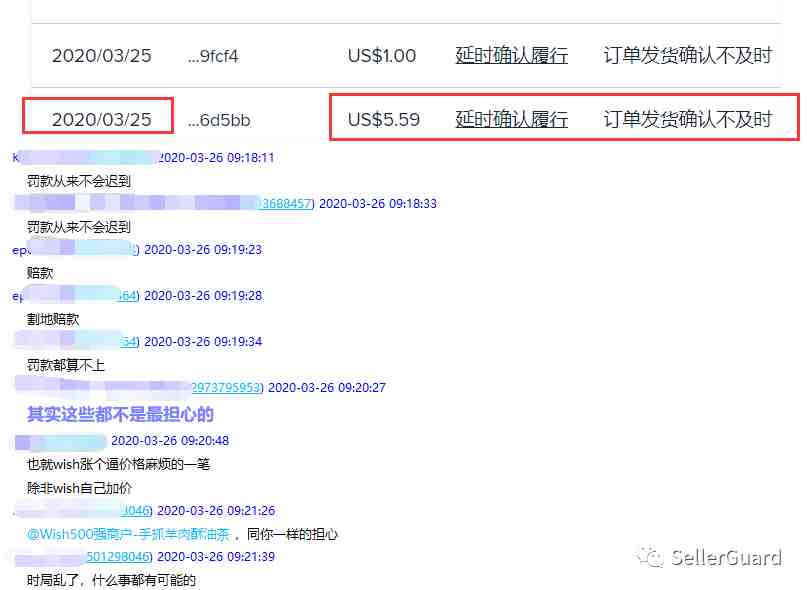Click order ID ...6d5bb
The height and width of the screenshot is (590, 807).
(219, 120)
